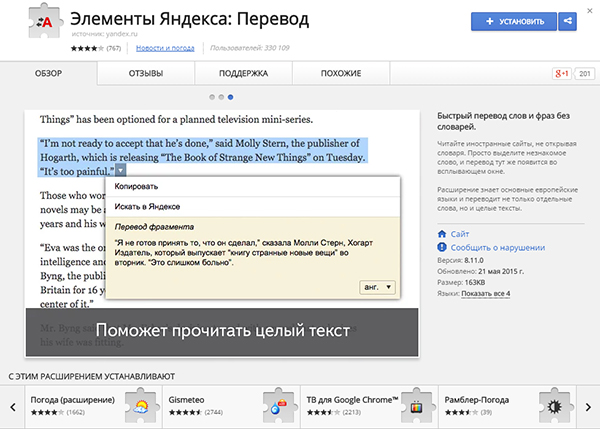600x429 pixels.
Task: Open the Новости и погода category link
Action: (165, 48)
